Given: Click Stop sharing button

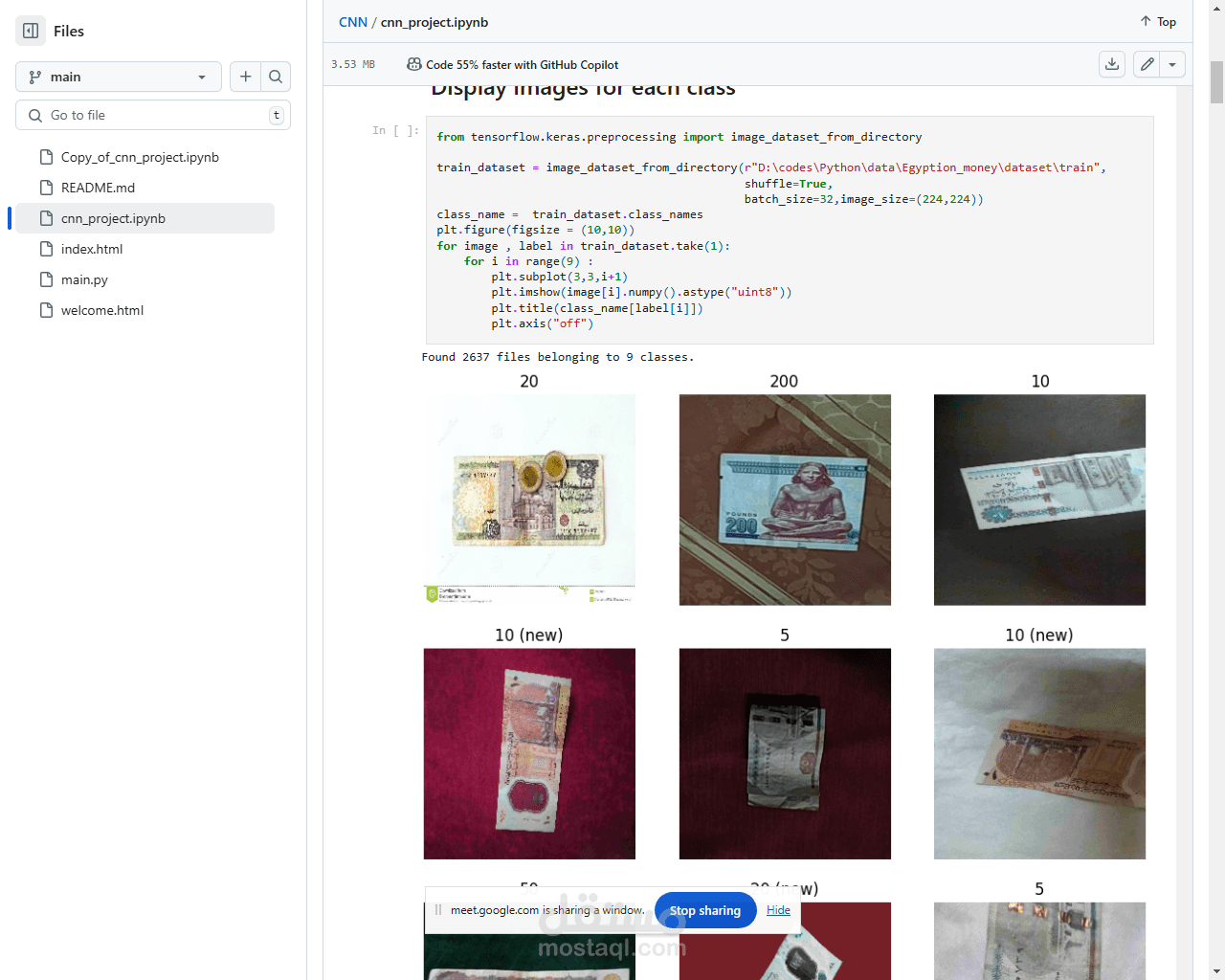Looking at the screenshot, I should (705, 910).
